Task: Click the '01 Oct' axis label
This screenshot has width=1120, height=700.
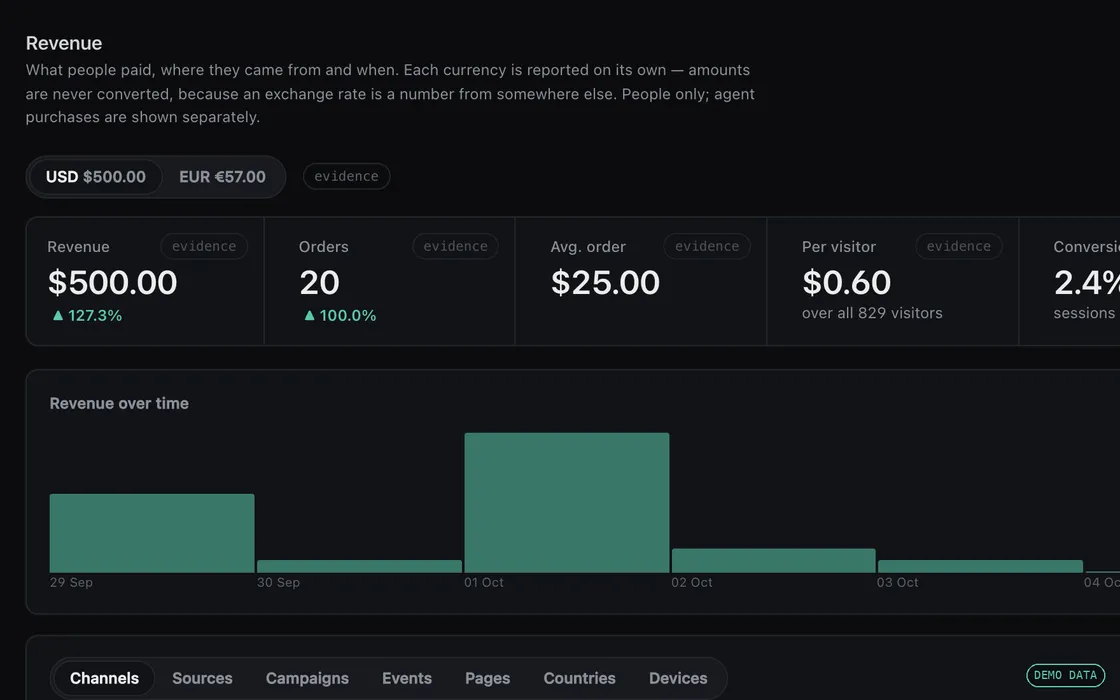Action: pos(484,582)
